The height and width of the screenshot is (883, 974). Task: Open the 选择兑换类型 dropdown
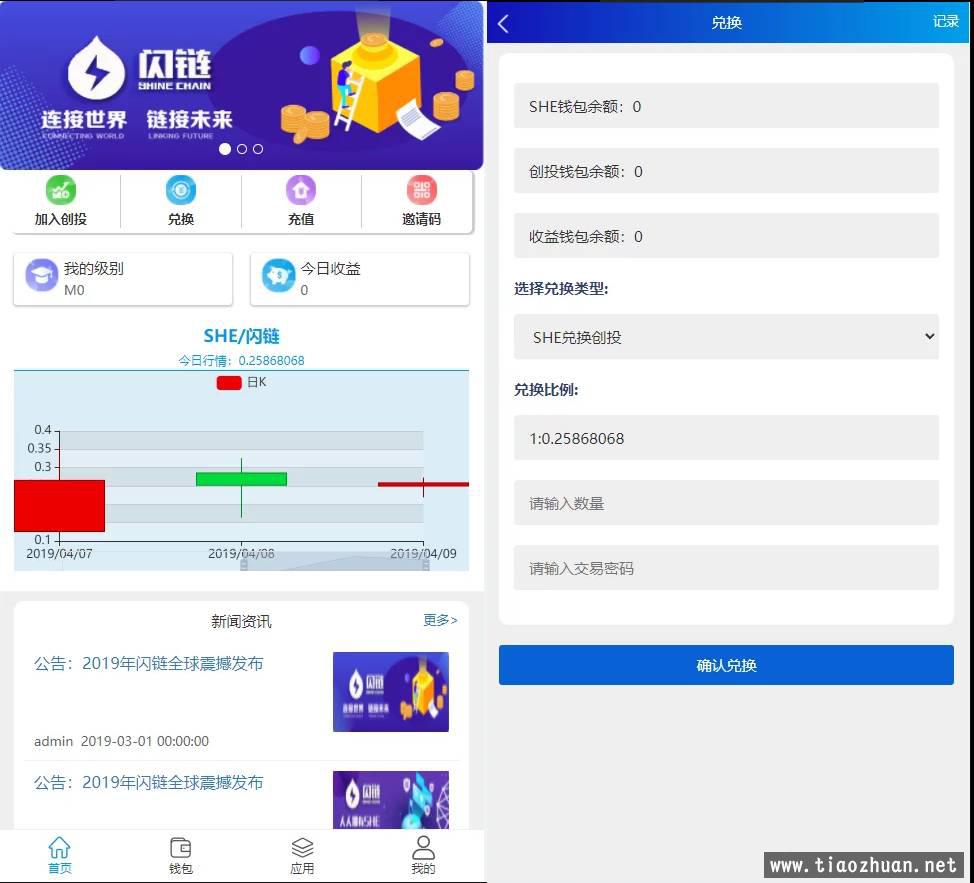click(x=726, y=337)
